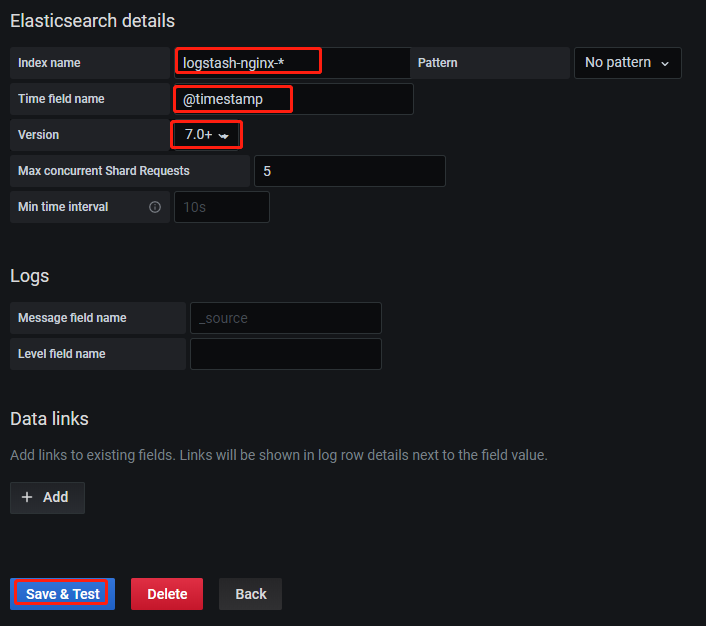Viewport: 706px width, 626px height.
Task: Click the Elasticsearch details heading
Action: click(x=92, y=21)
